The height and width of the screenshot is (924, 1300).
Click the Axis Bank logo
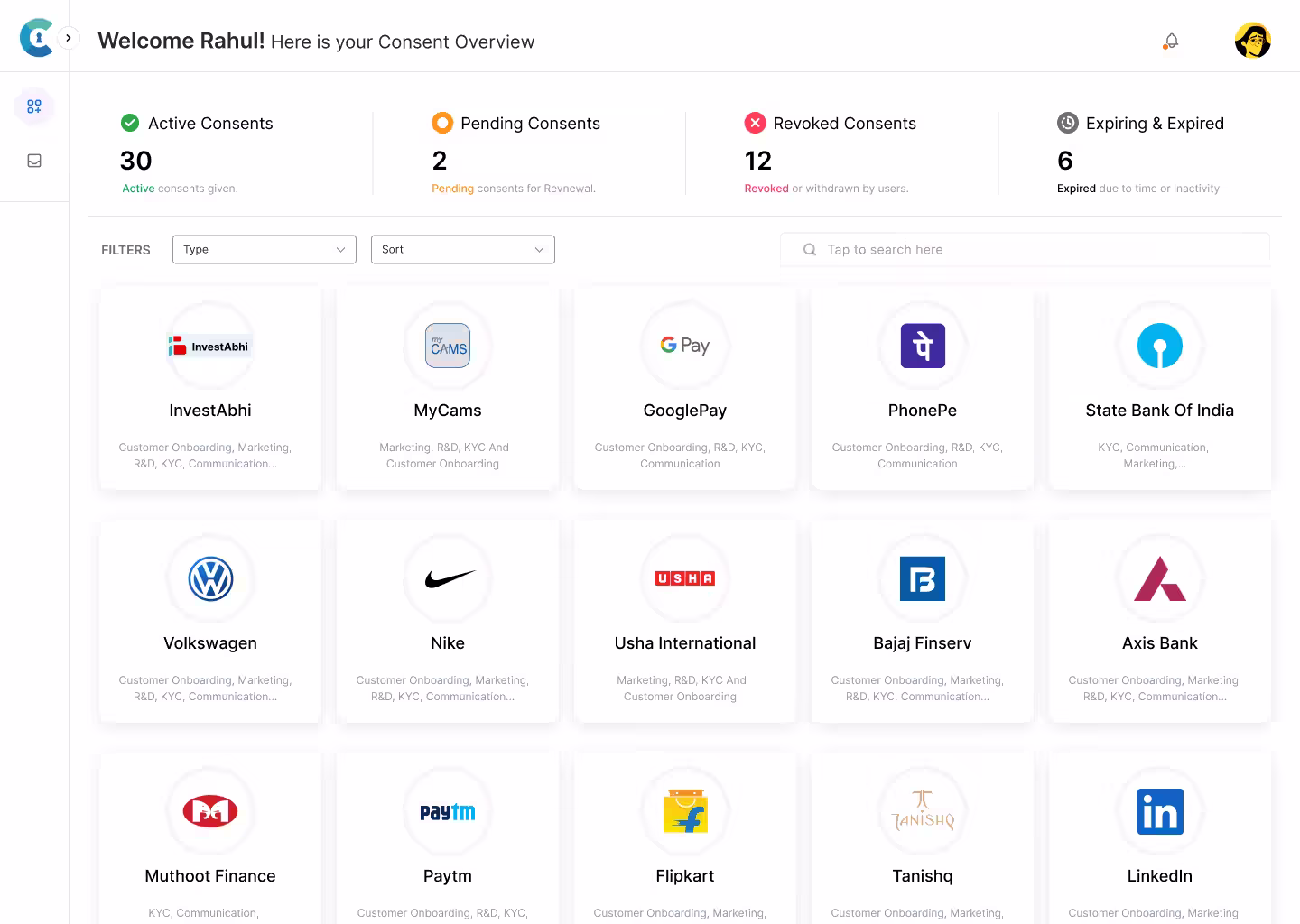coord(1160,578)
